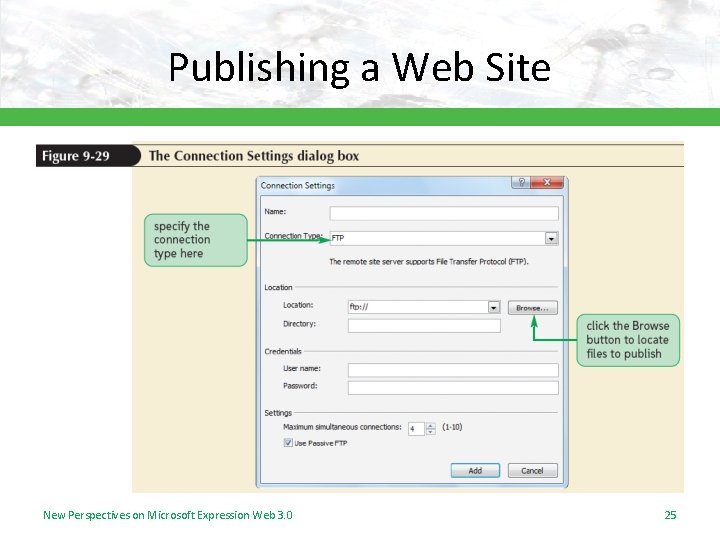Click the Cancel button
Screen dimensions: 720x540
coord(533,471)
